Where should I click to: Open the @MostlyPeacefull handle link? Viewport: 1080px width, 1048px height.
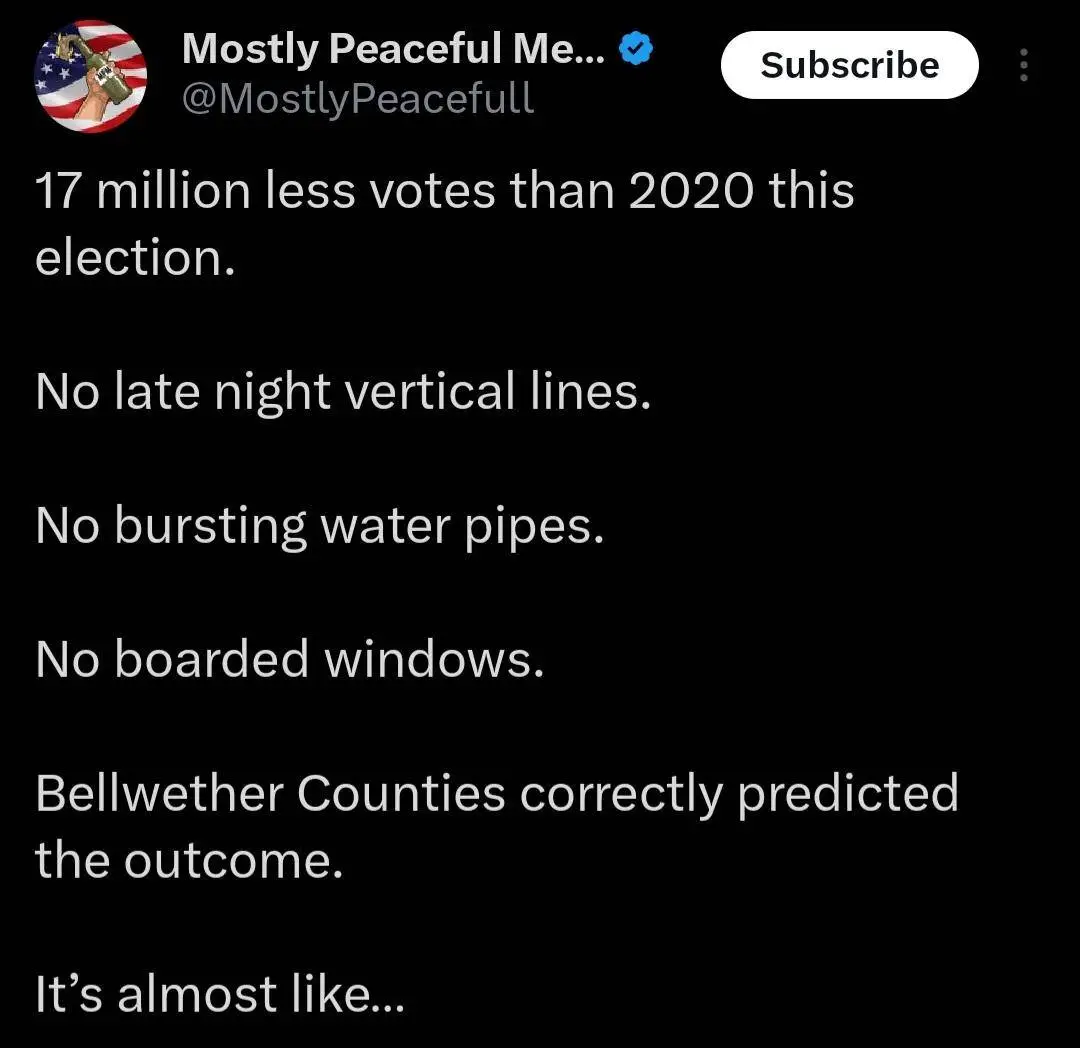(358, 98)
